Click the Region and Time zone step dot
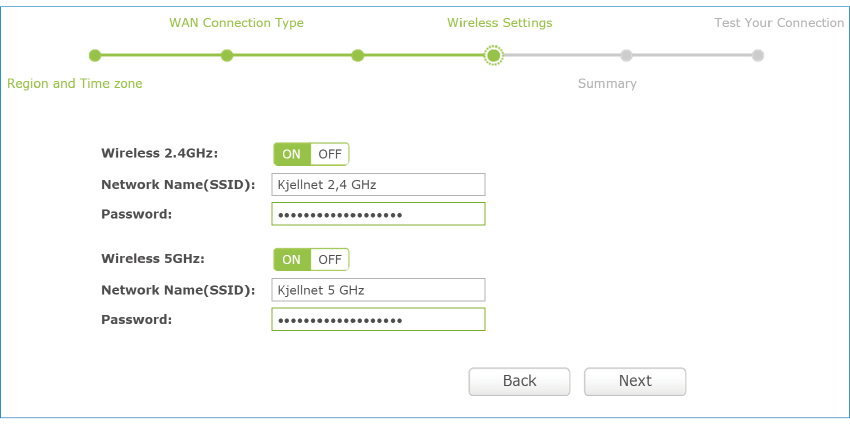This screenshot has height=425, width=850. click(x=95, y=56)
